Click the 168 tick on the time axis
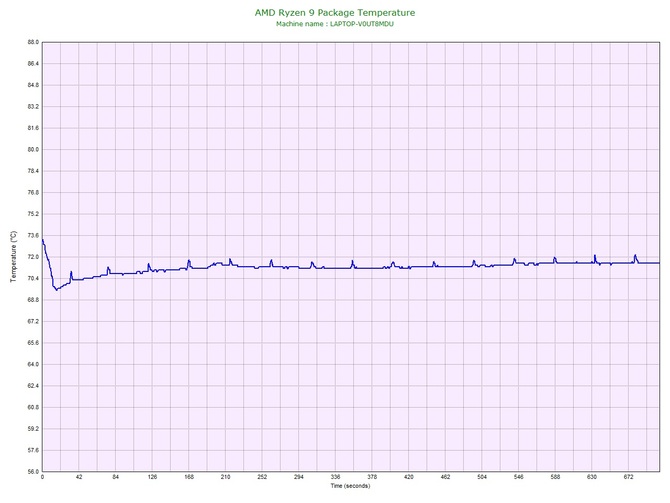 point(189,477)
